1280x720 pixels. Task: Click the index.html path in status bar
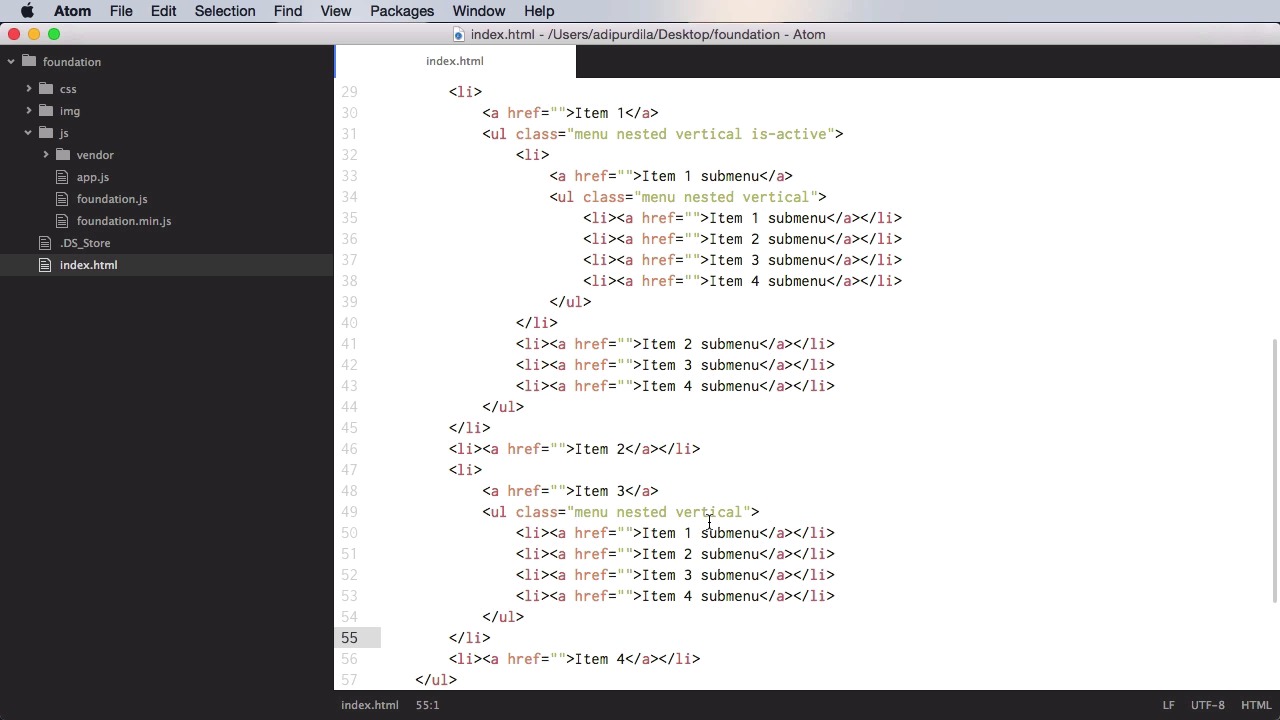(x=370, y=705)
